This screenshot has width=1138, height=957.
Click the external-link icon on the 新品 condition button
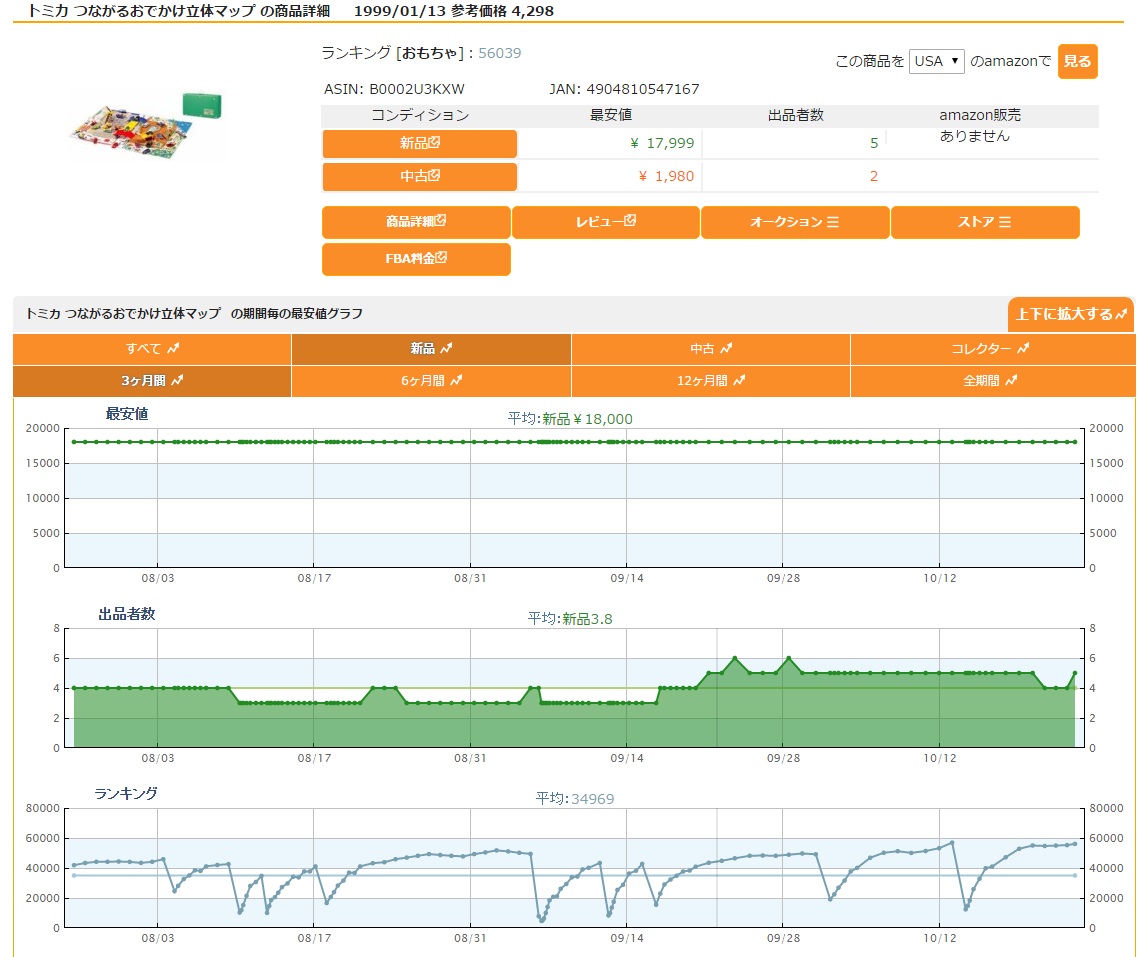pos(434,142)
